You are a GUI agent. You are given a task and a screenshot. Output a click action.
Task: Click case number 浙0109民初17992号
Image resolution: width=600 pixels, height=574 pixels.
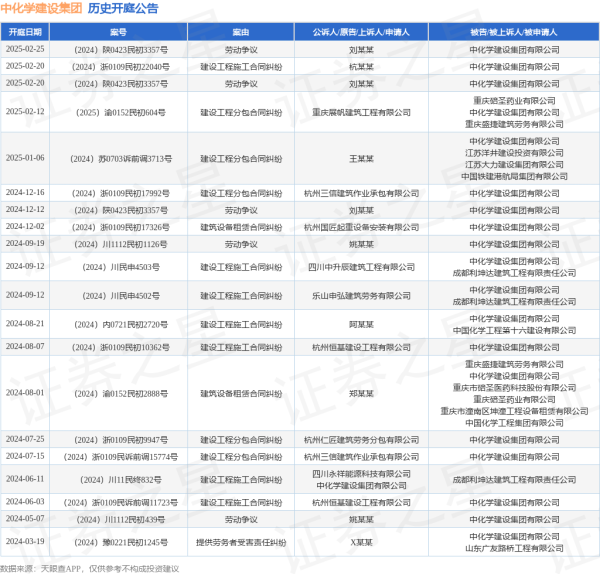coord(121,193)
